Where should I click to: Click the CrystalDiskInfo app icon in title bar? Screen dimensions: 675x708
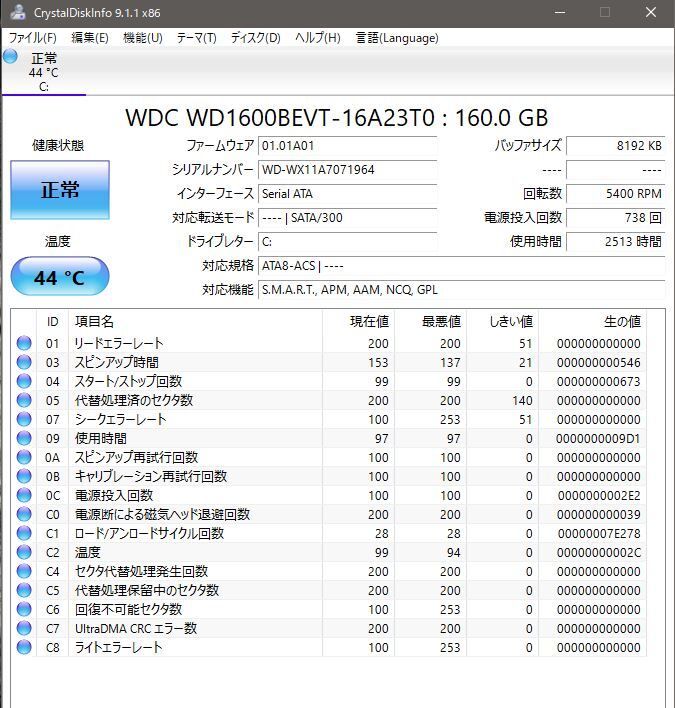[18, 12]
